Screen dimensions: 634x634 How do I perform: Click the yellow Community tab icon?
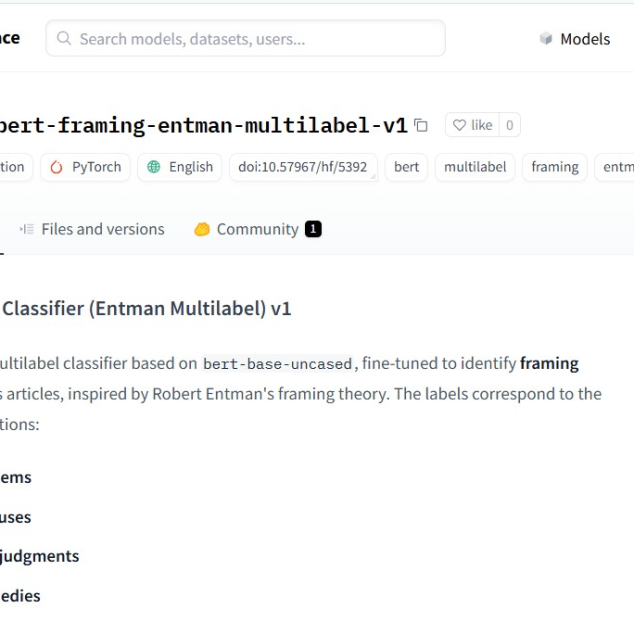[x=202, y=229]
